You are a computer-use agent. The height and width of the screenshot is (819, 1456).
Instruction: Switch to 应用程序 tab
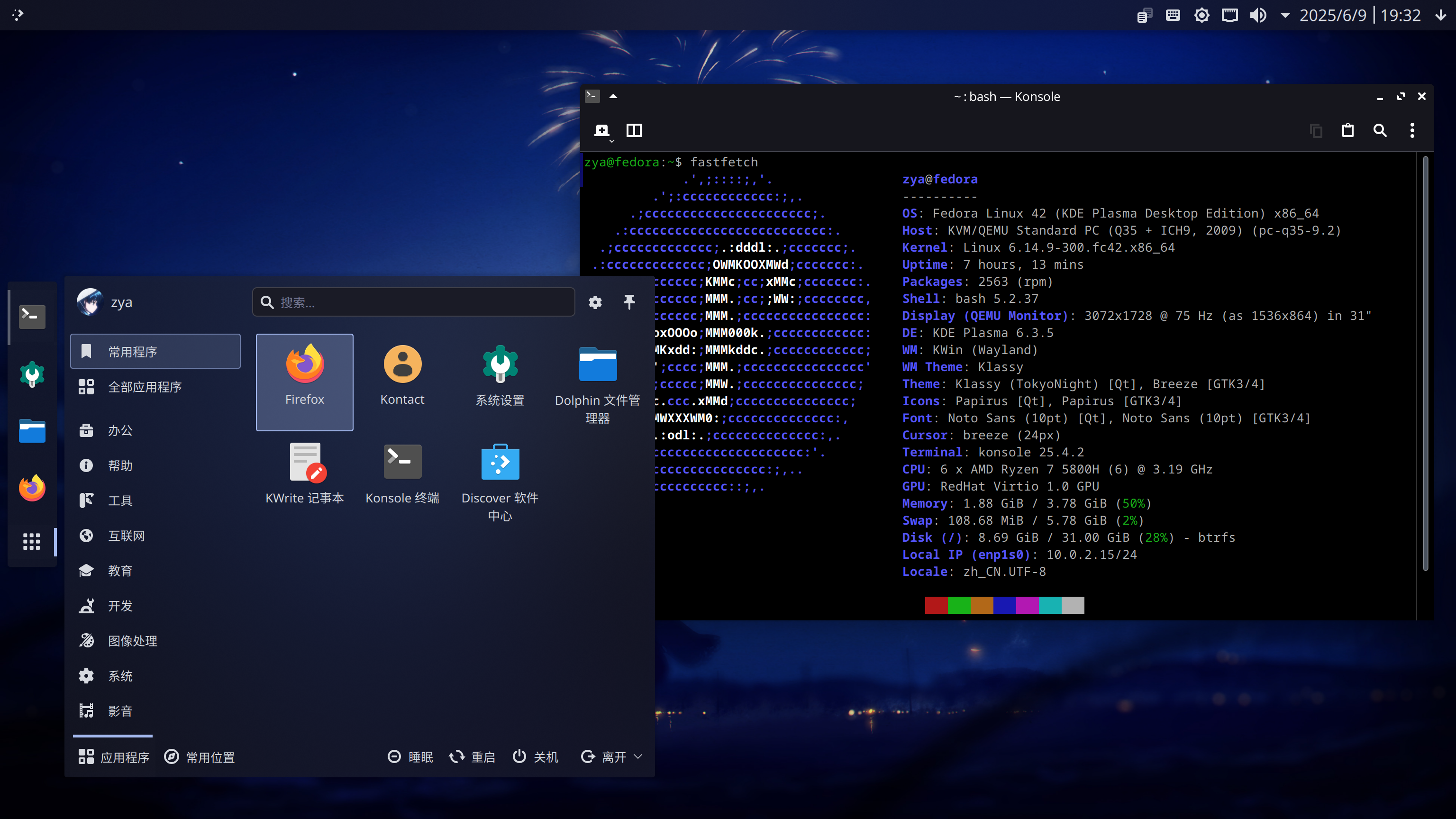tap(114, 757)
